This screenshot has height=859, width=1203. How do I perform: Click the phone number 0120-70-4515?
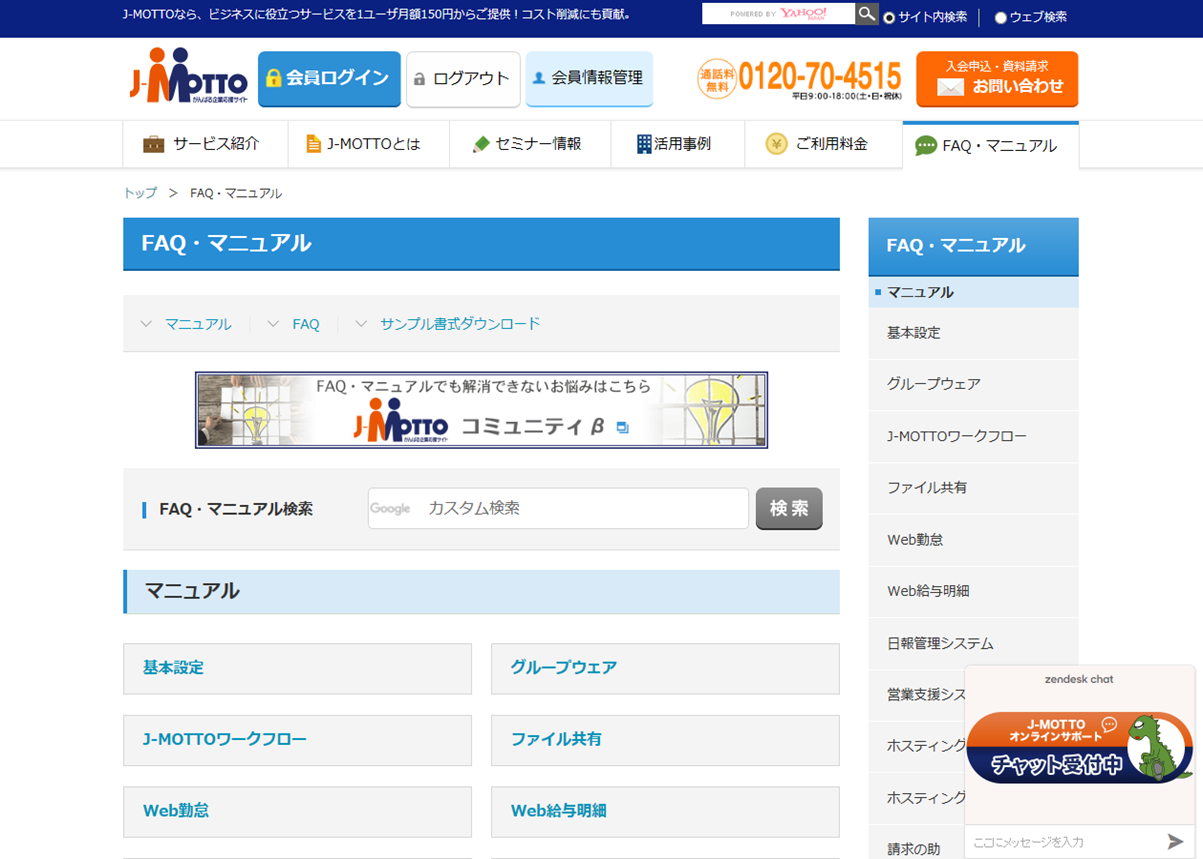pos(820,76)
